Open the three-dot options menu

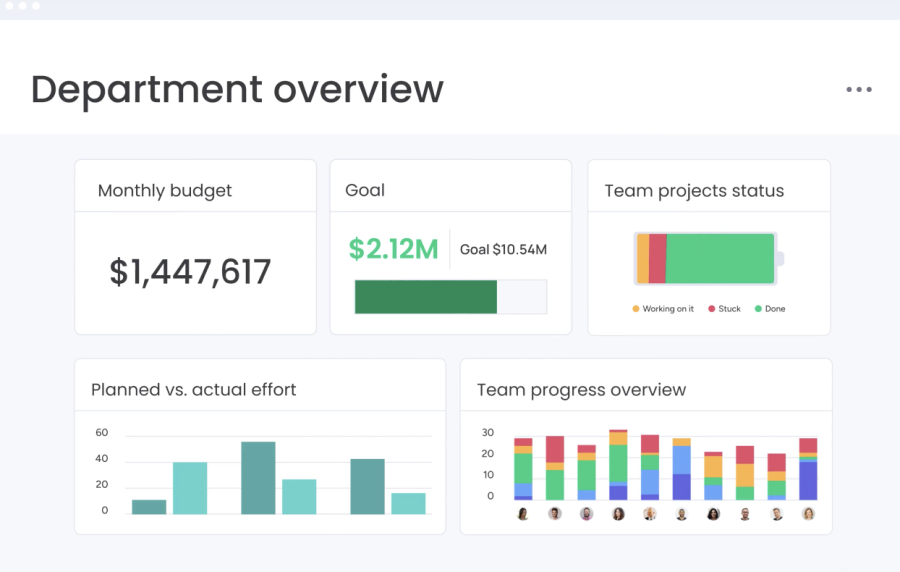coord(859,90)
